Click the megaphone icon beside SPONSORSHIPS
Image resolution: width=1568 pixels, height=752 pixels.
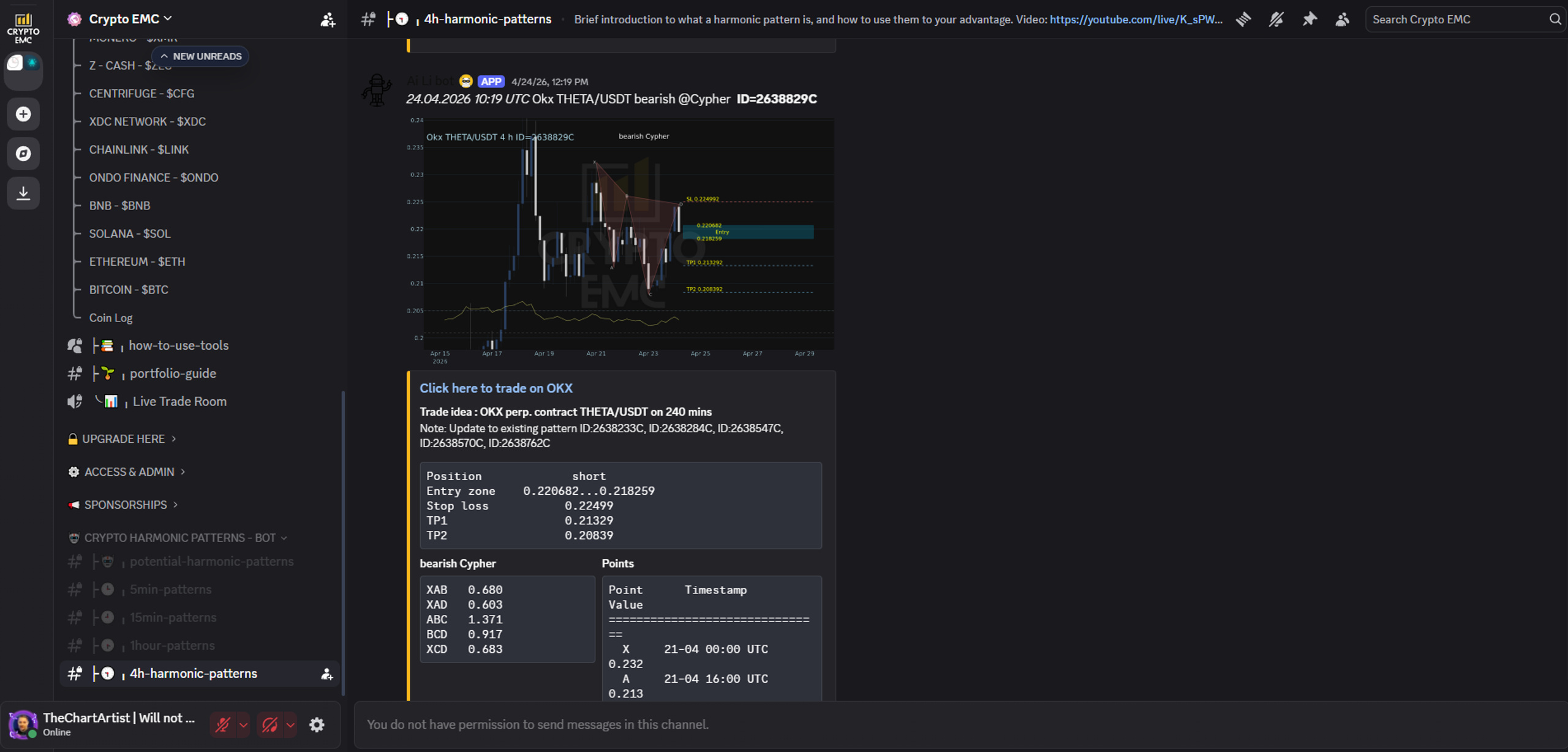pyautogui.click(x=73, y=505)
